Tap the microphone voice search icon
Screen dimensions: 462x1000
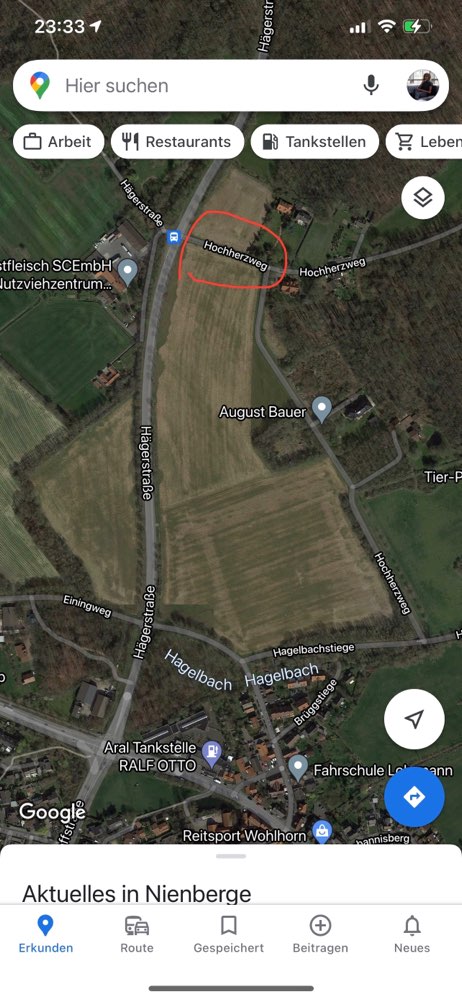point(371,85)
